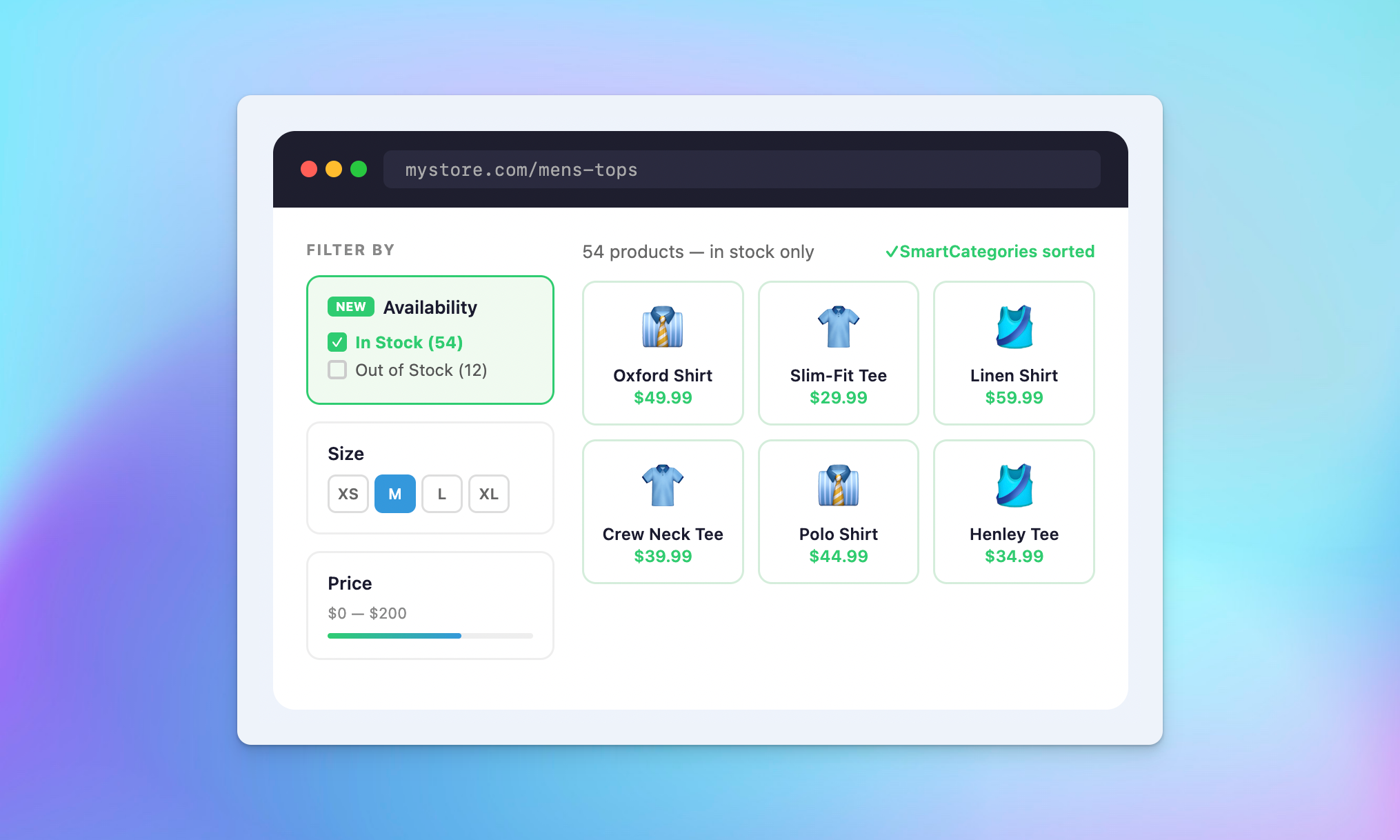Screen dimensions: 1400x840
Task: Click the Slim-Fit Tee shirt icon
Action: [838, 327]
